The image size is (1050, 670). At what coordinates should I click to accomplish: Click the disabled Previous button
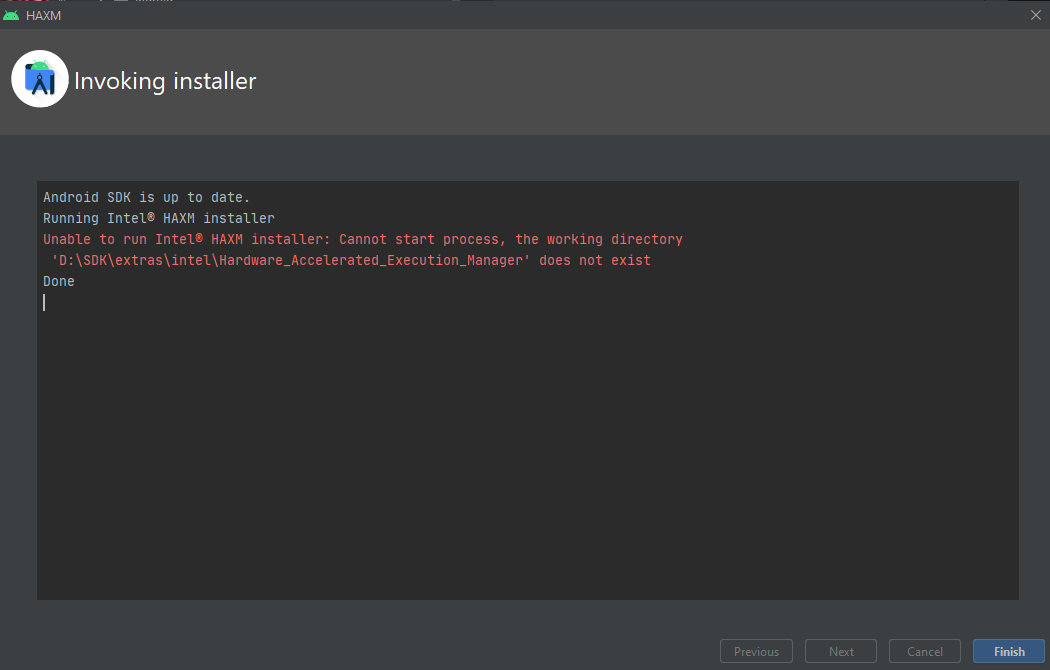[x=756, y=651]
